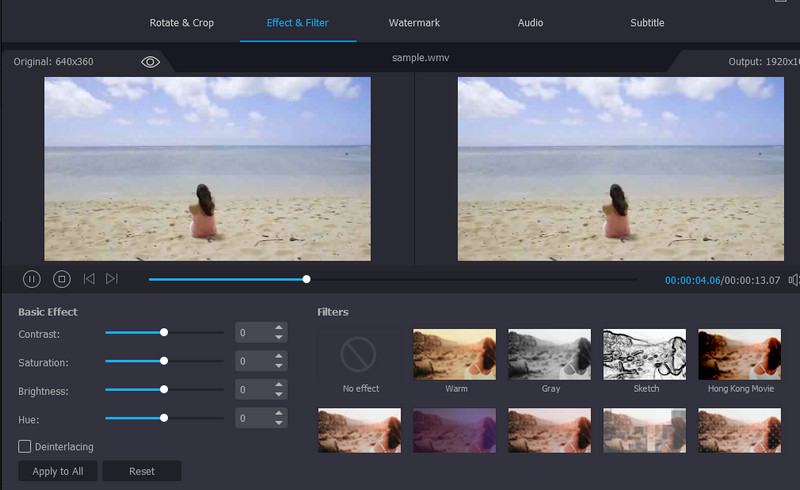Apply the Sketch filter thumbnail
The width and height of the screenshot is (800, 490).
pyautogui.click(x=645, y=354)
